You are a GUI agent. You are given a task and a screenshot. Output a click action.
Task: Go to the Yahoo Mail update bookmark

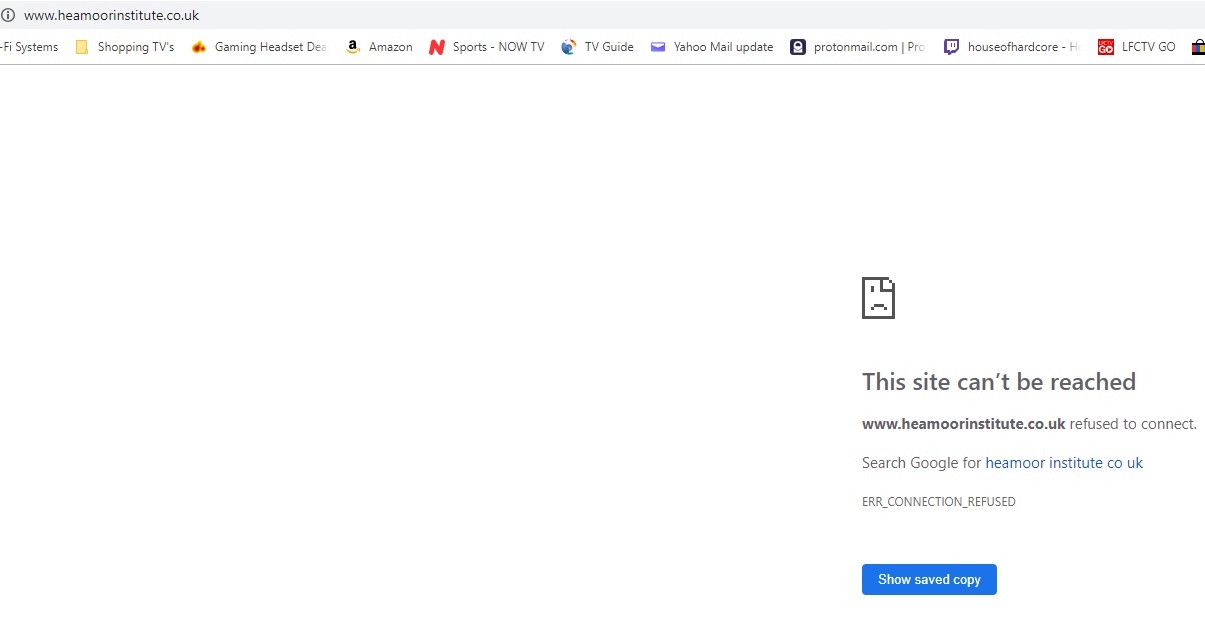(x=712, y=47)
